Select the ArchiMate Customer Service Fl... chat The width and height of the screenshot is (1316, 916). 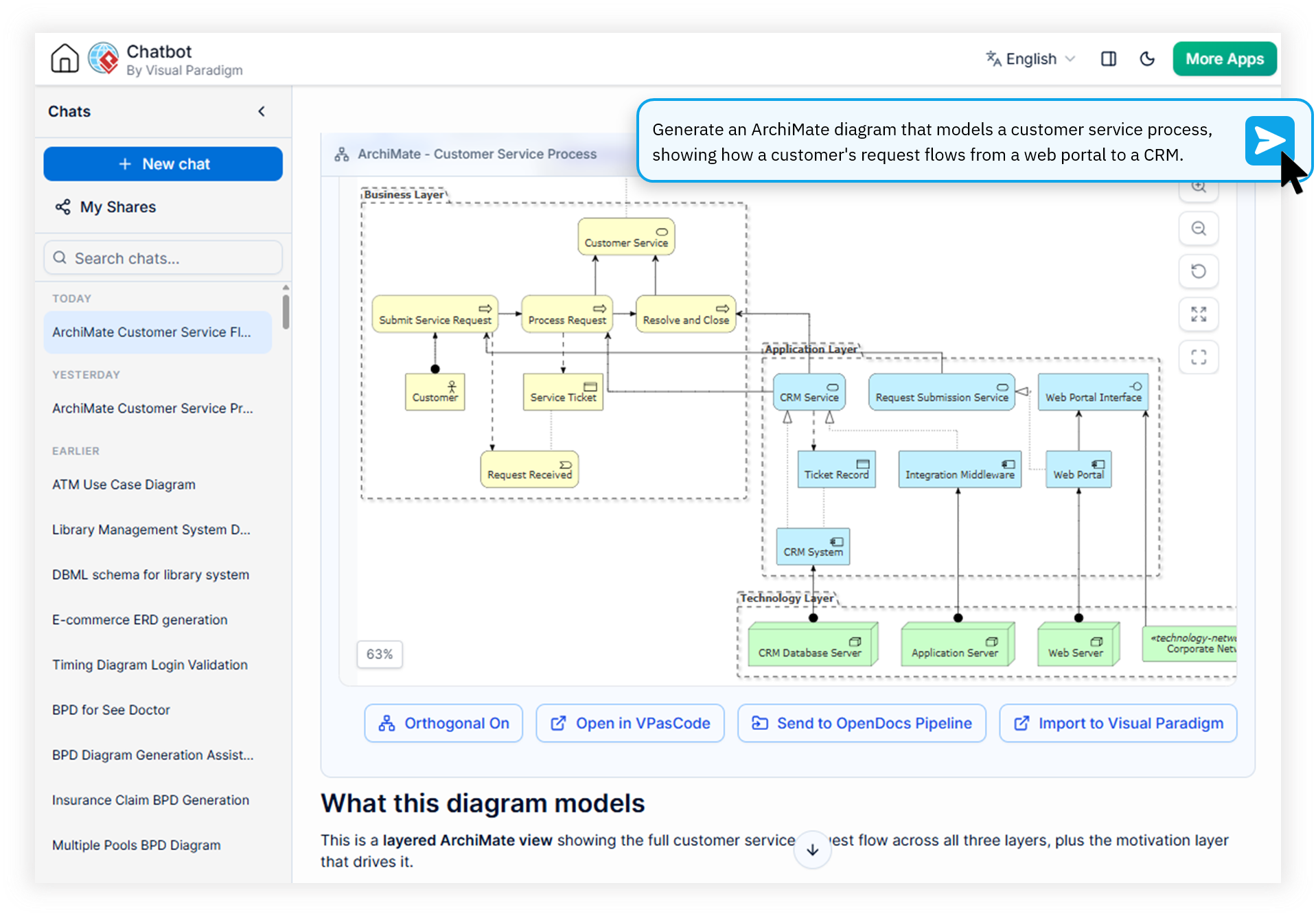[x=157, y=332]
